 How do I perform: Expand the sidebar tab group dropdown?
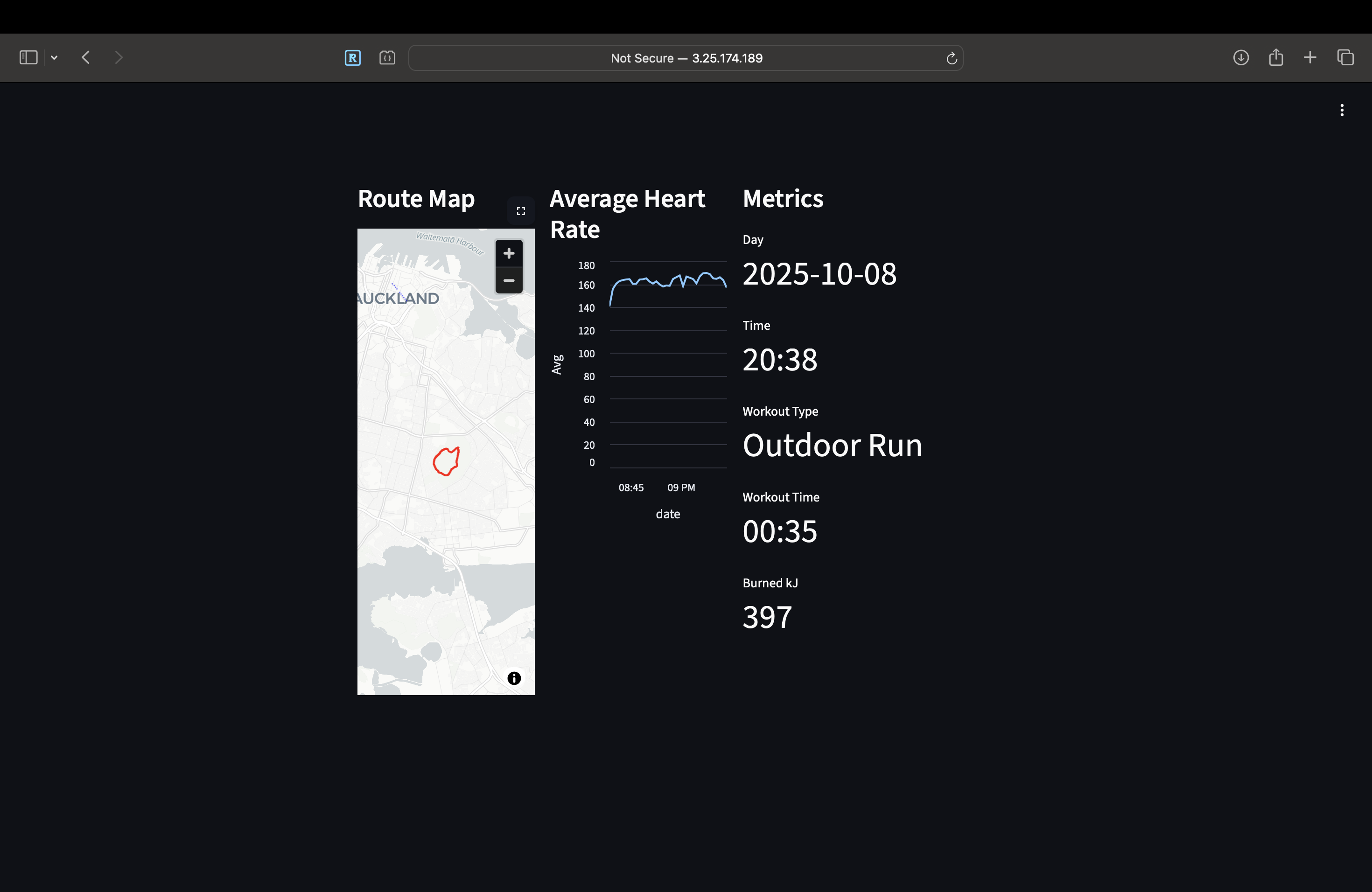[x=54, y=58]
